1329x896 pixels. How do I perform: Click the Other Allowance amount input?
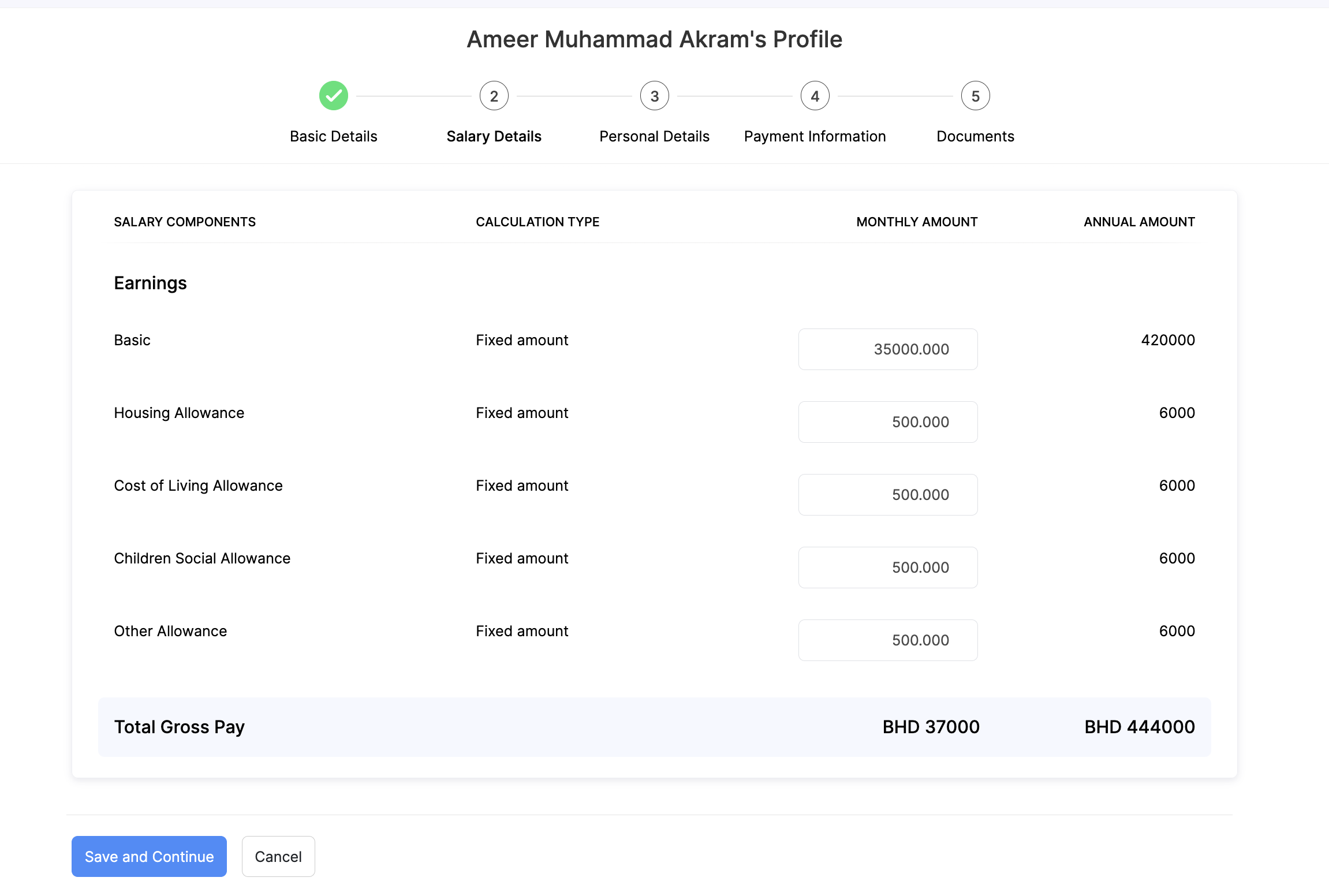(888, 640)
